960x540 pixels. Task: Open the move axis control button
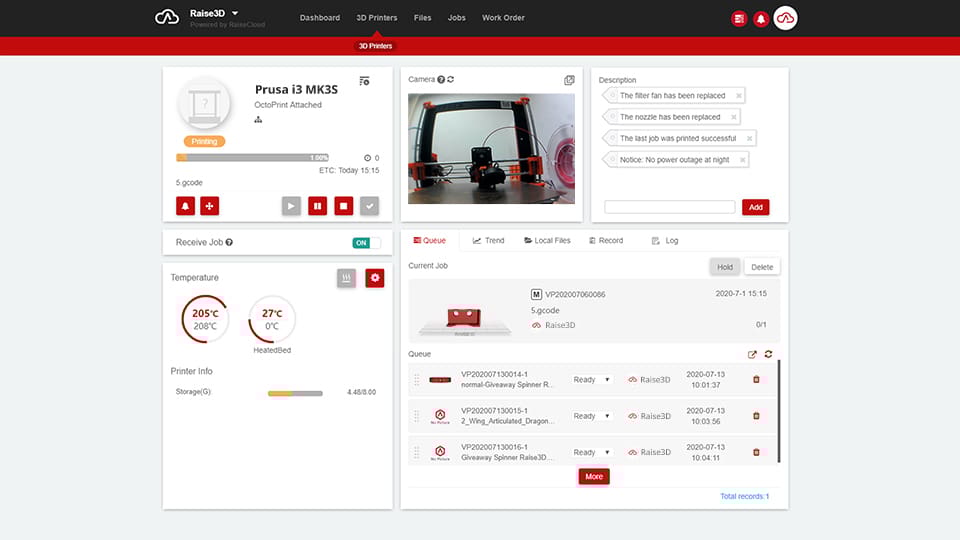click(209, 206)
